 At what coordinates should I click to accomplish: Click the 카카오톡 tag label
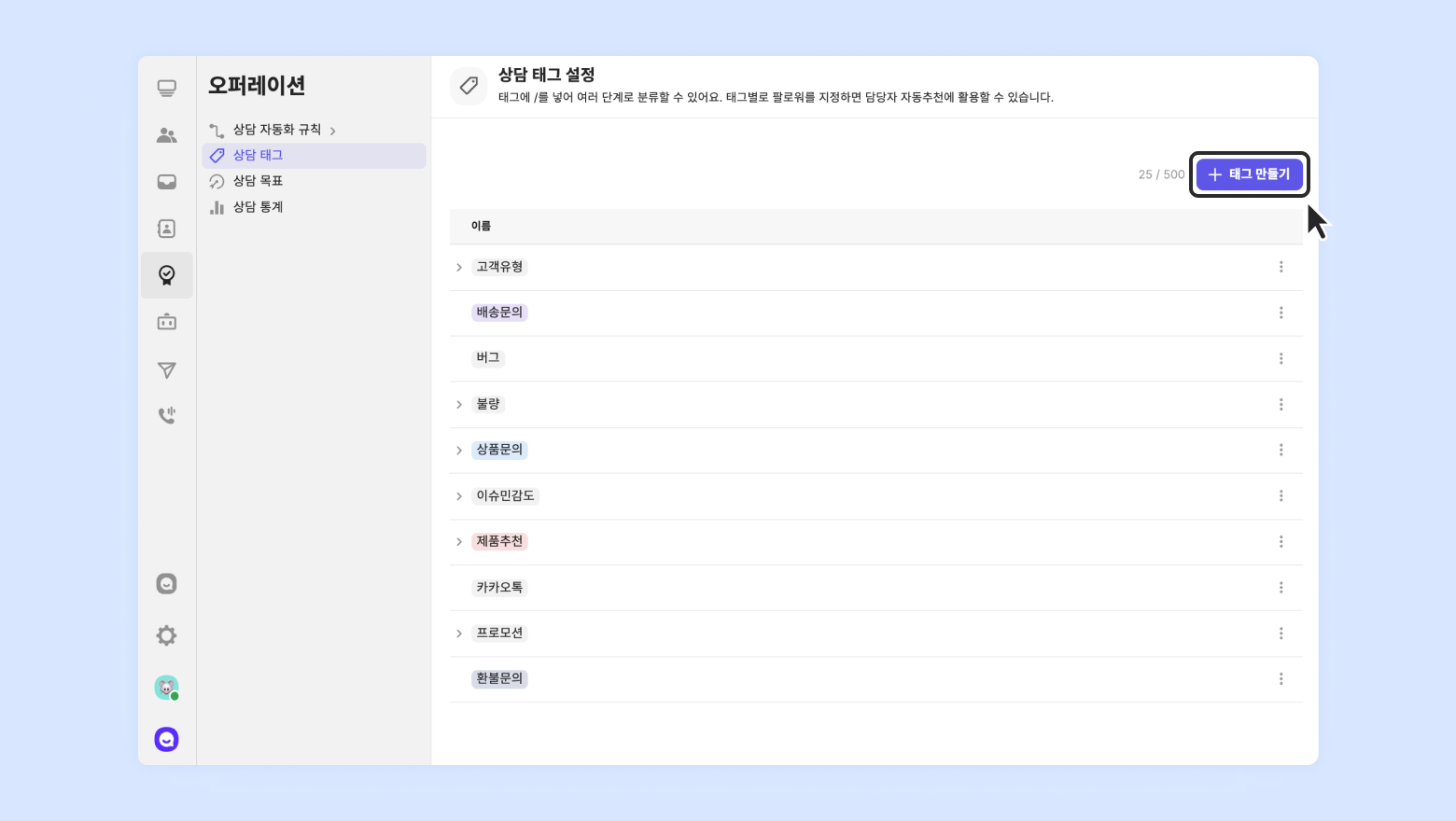[x=499, y=588]
